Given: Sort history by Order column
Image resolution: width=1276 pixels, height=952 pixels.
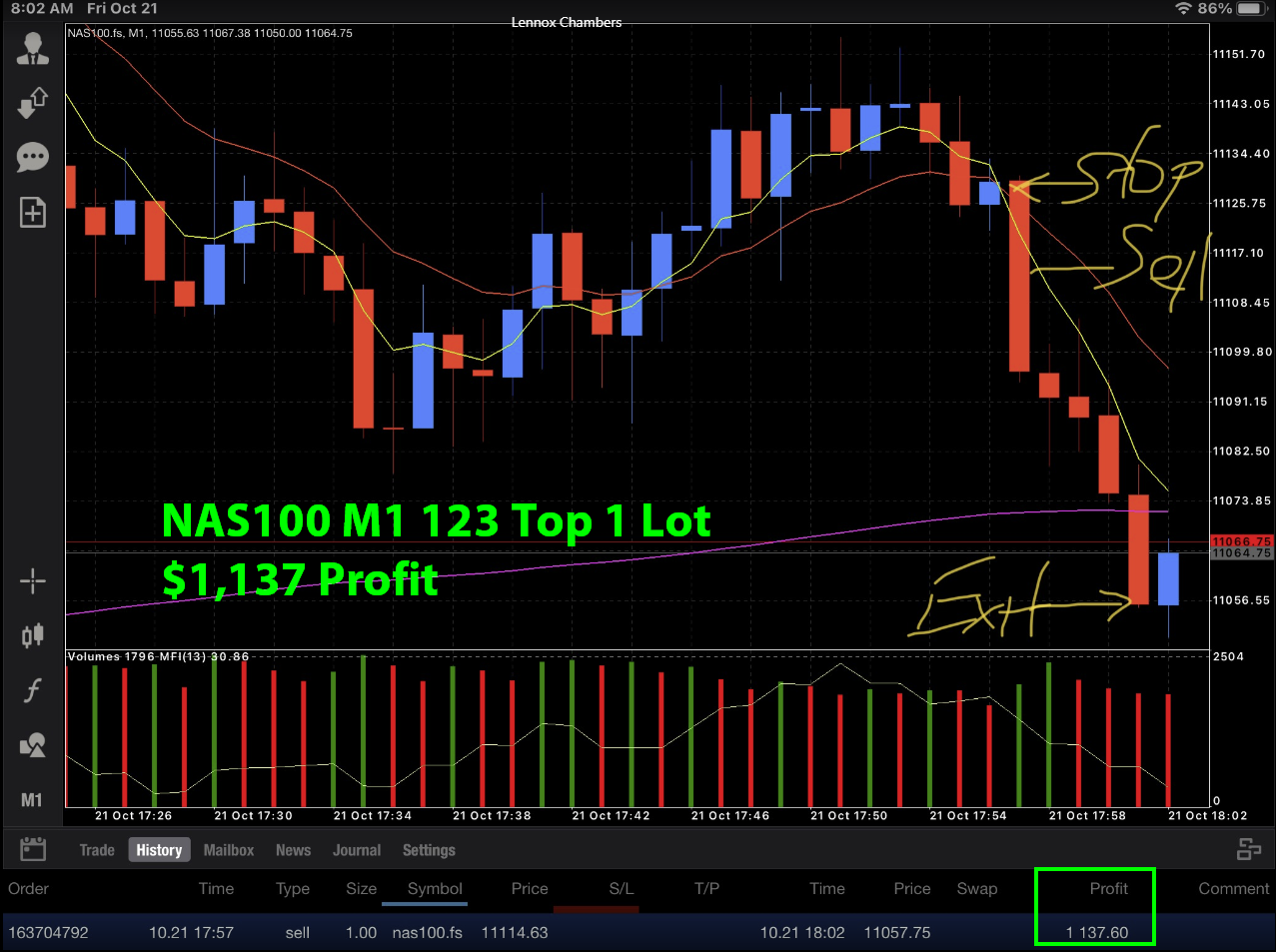Looking at the screenshot, I should [x=29, y=888].
